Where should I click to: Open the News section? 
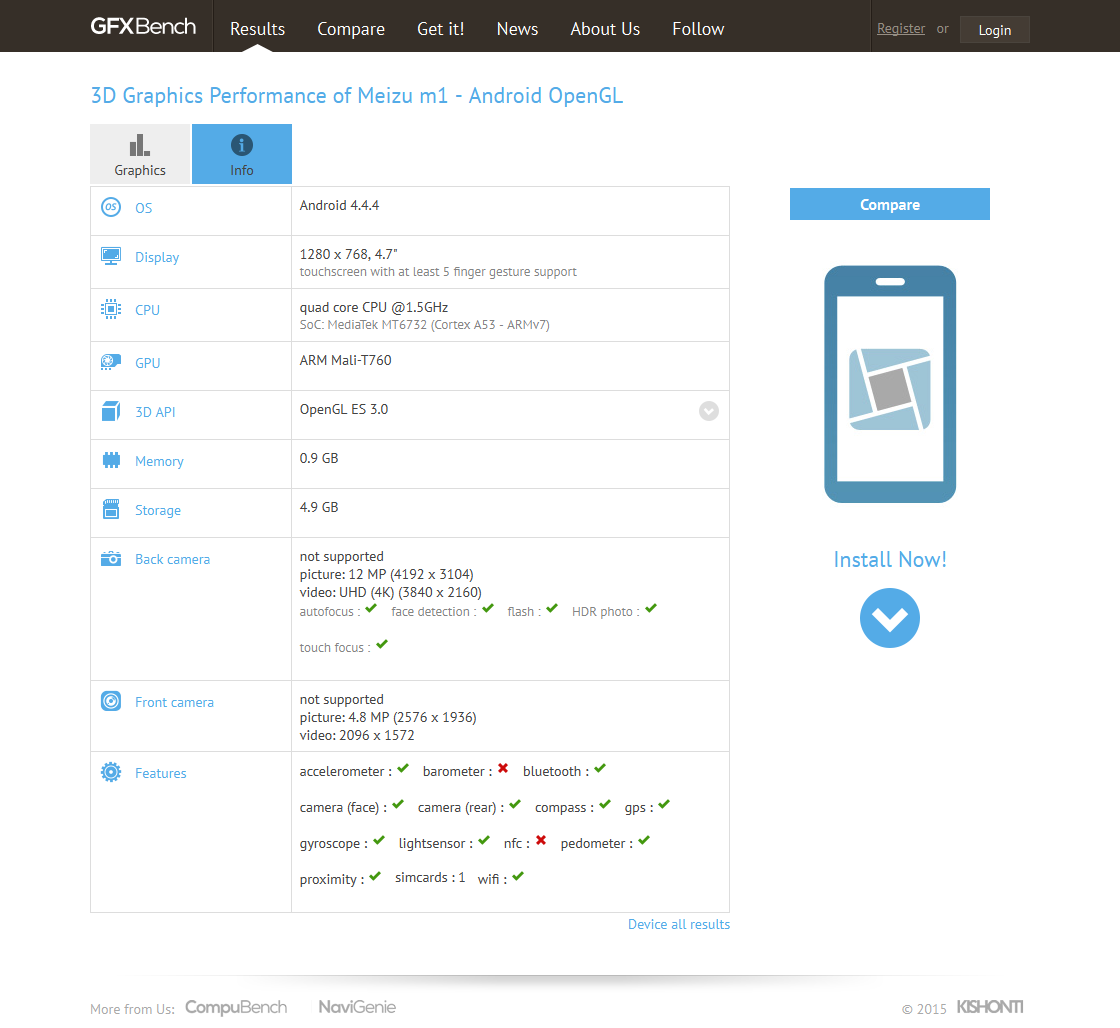point(517,29)
